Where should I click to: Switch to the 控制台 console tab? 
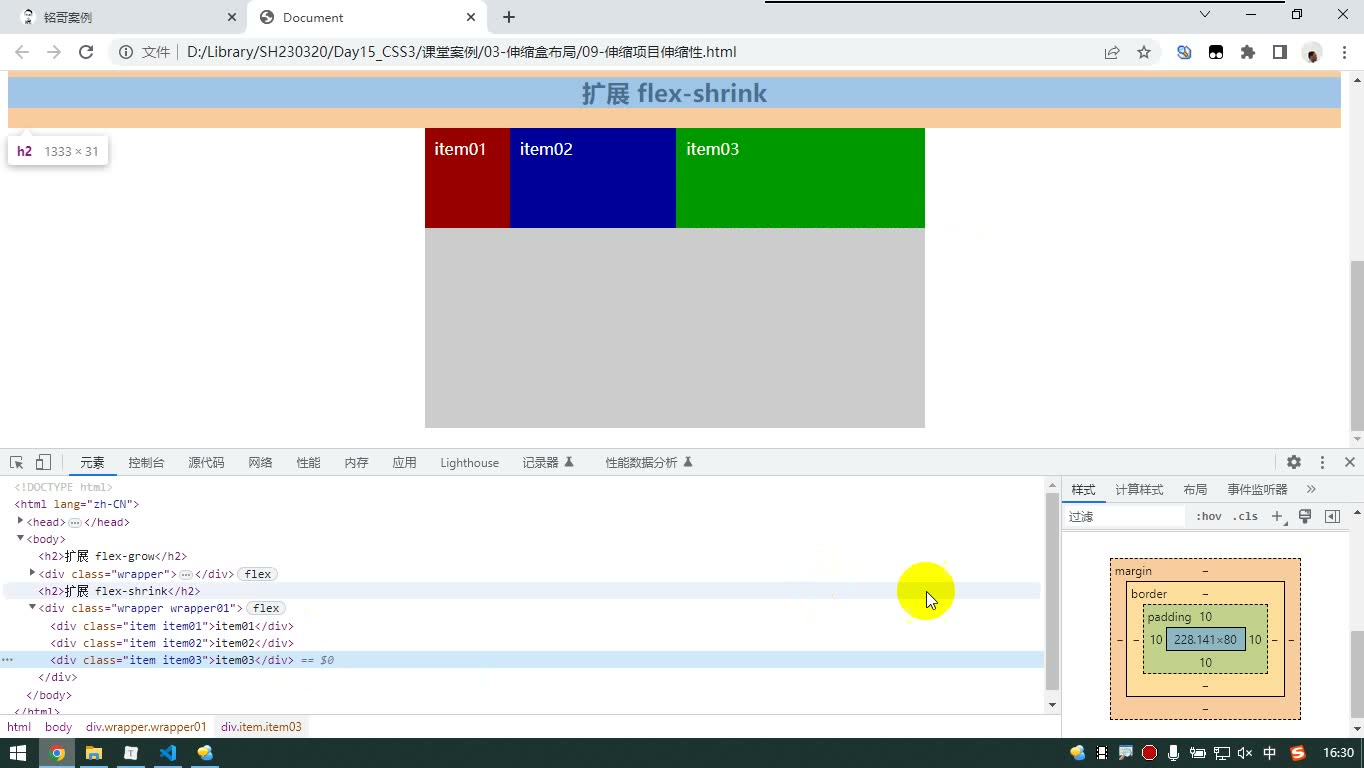tap(146, 463)
